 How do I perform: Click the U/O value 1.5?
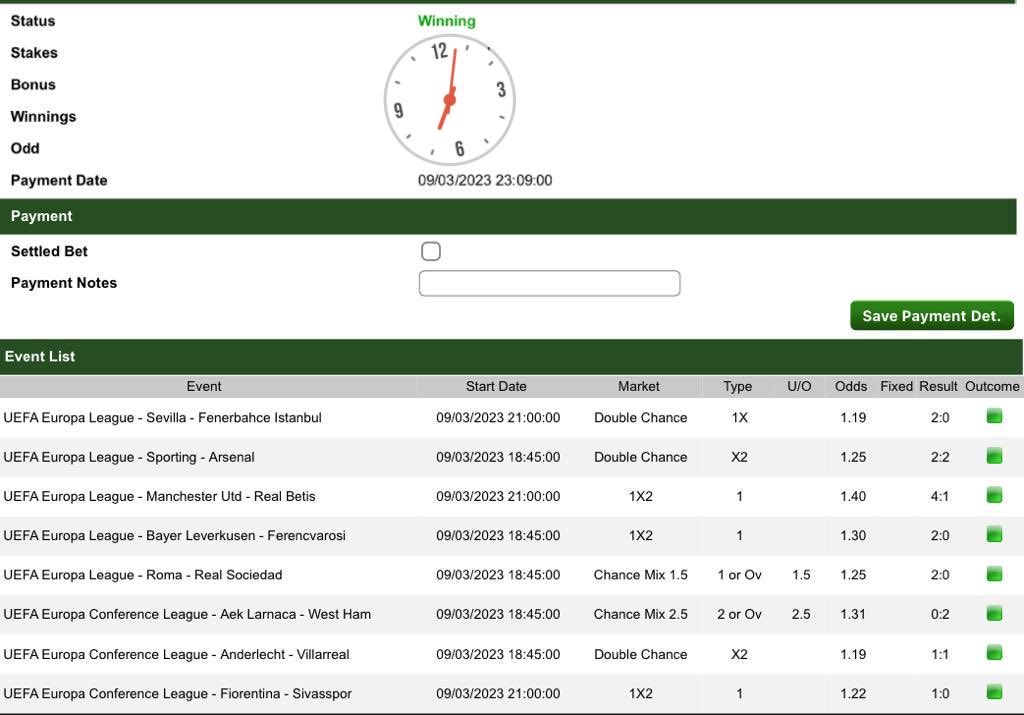coord(801,575)
